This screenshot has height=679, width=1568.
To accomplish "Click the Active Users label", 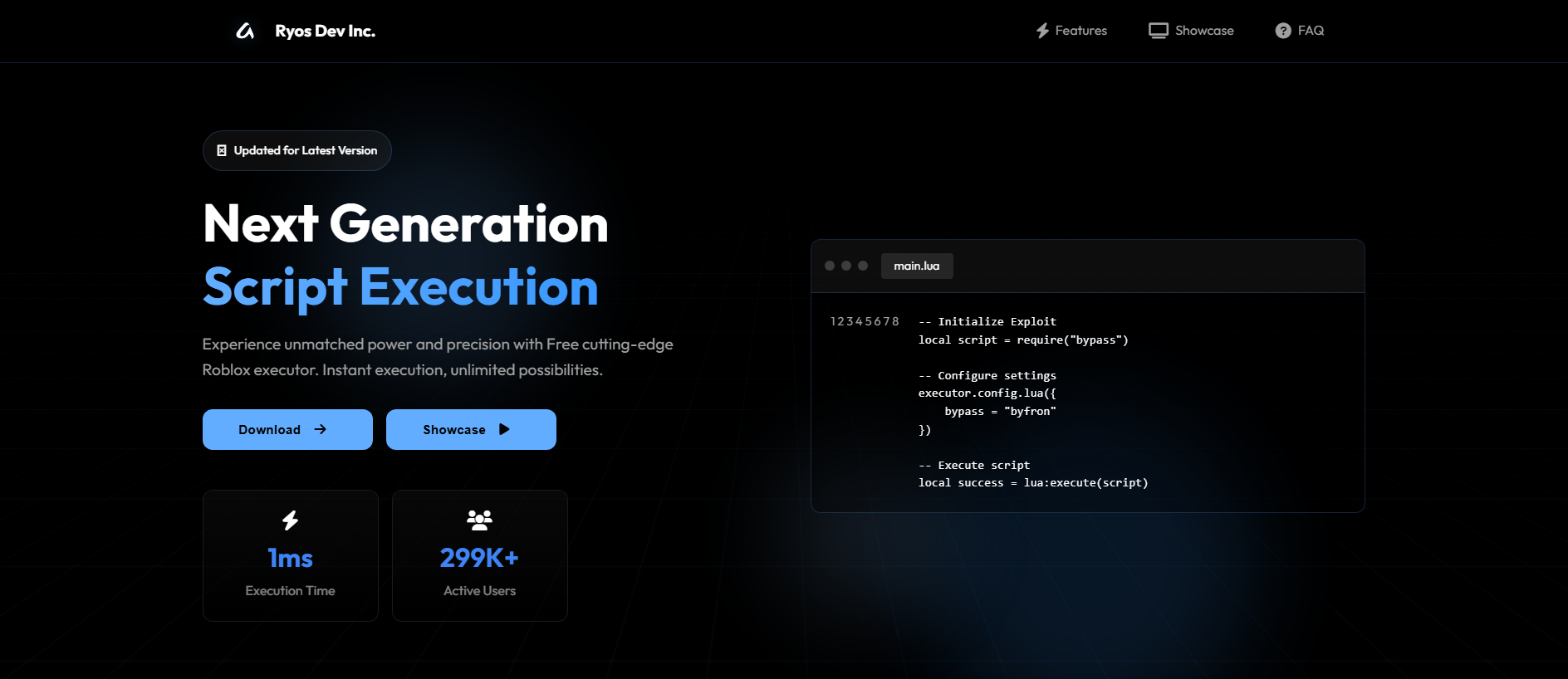I will 479,591.
